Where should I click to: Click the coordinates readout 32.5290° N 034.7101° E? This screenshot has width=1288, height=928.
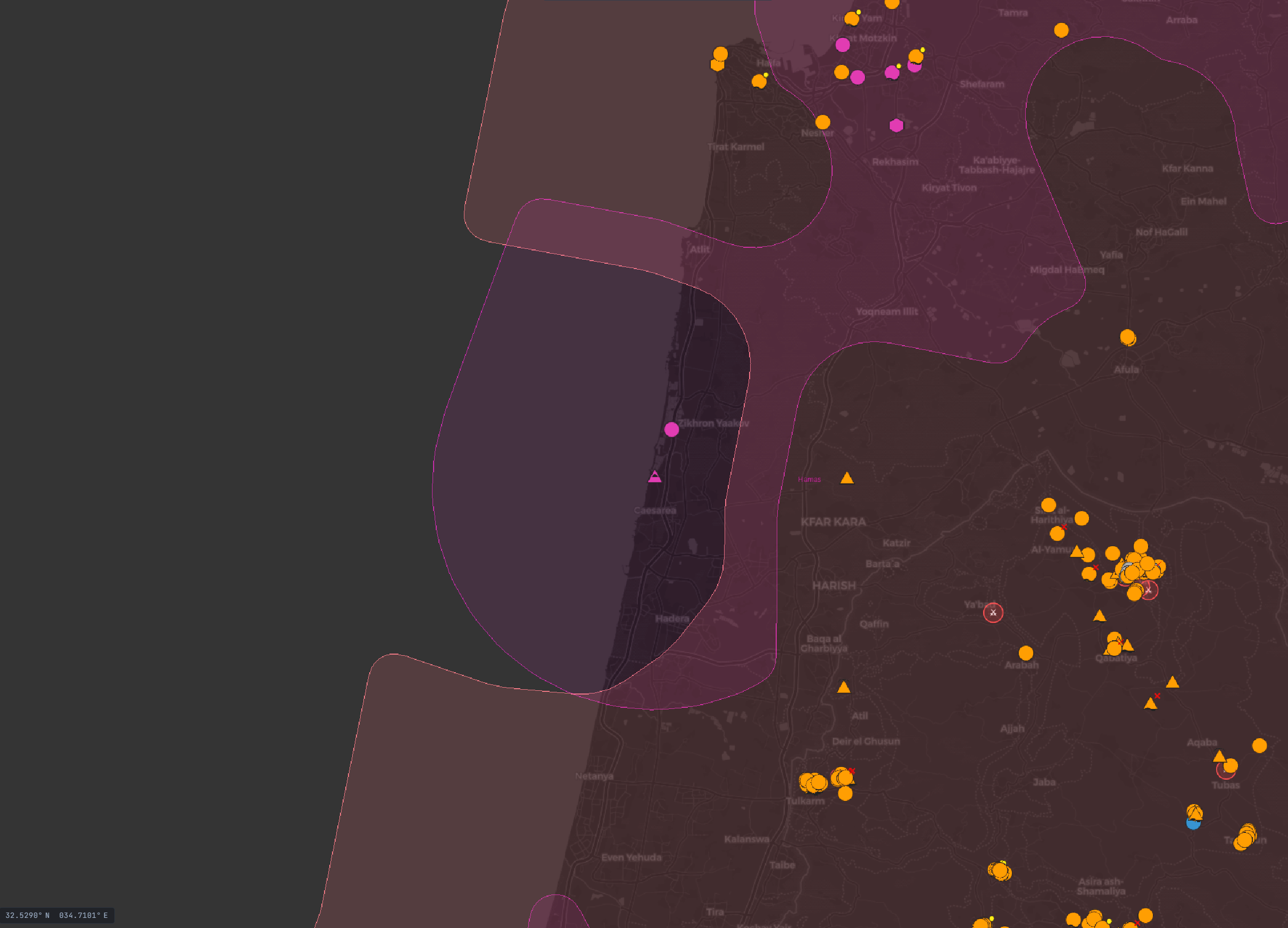(57, 916)
